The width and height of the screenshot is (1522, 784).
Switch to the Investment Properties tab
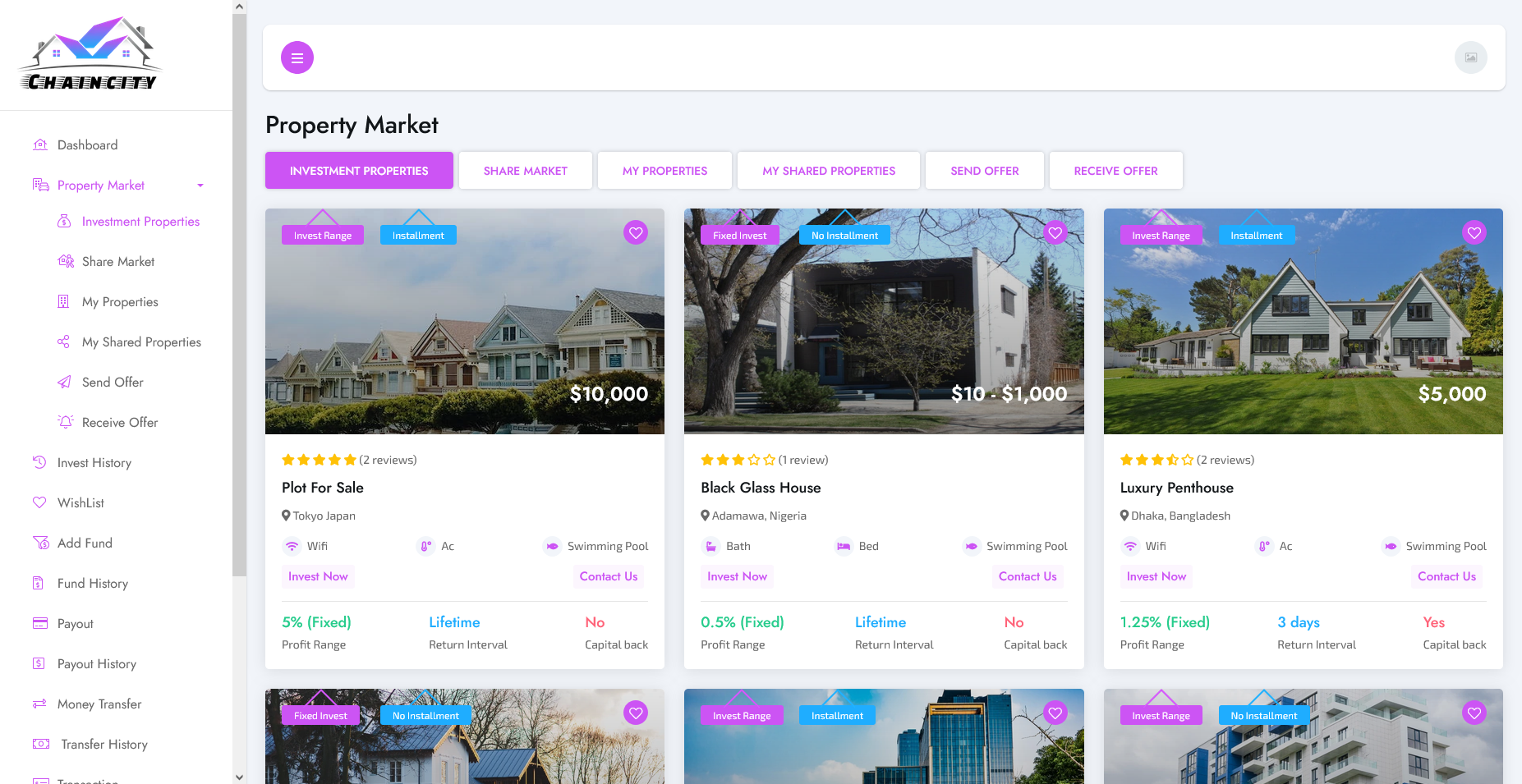point(359,171)
